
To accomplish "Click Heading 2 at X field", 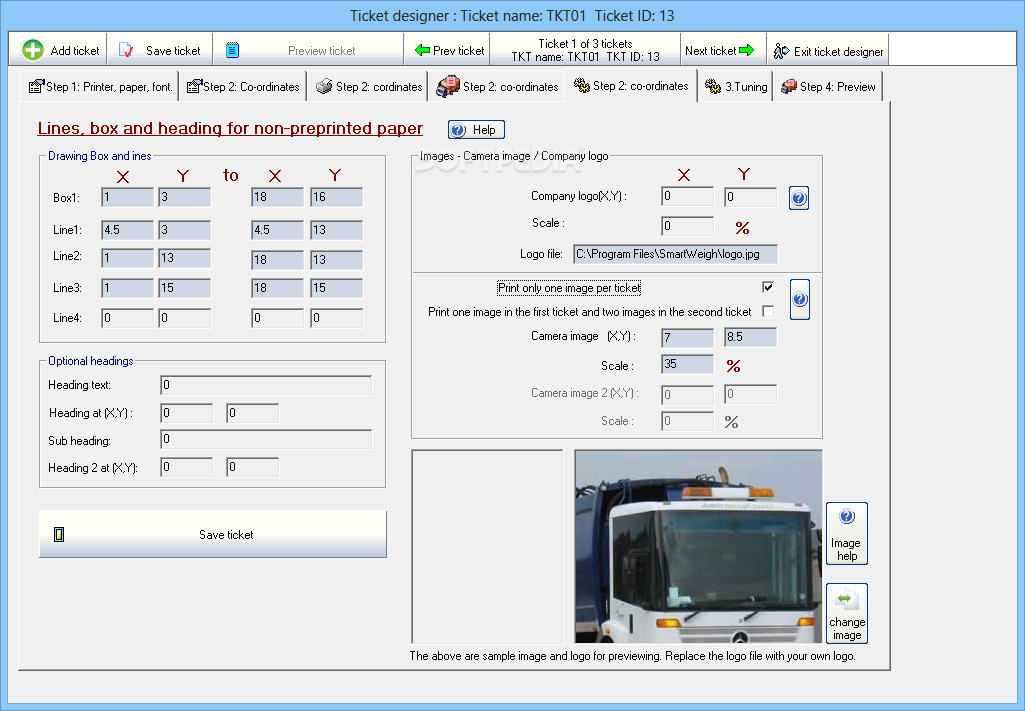I will (186, 467).
